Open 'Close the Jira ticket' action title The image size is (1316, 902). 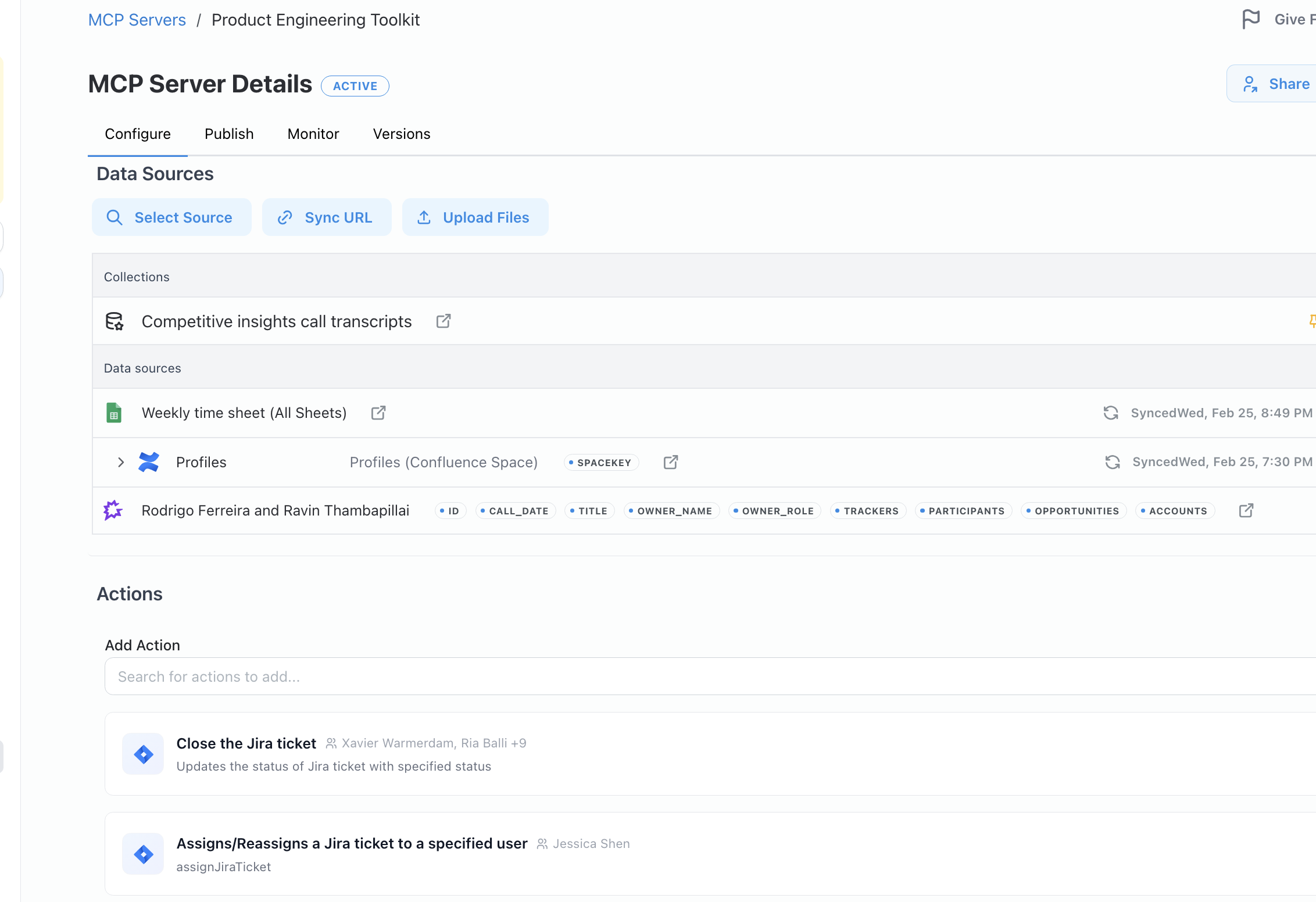pos(246,743)
